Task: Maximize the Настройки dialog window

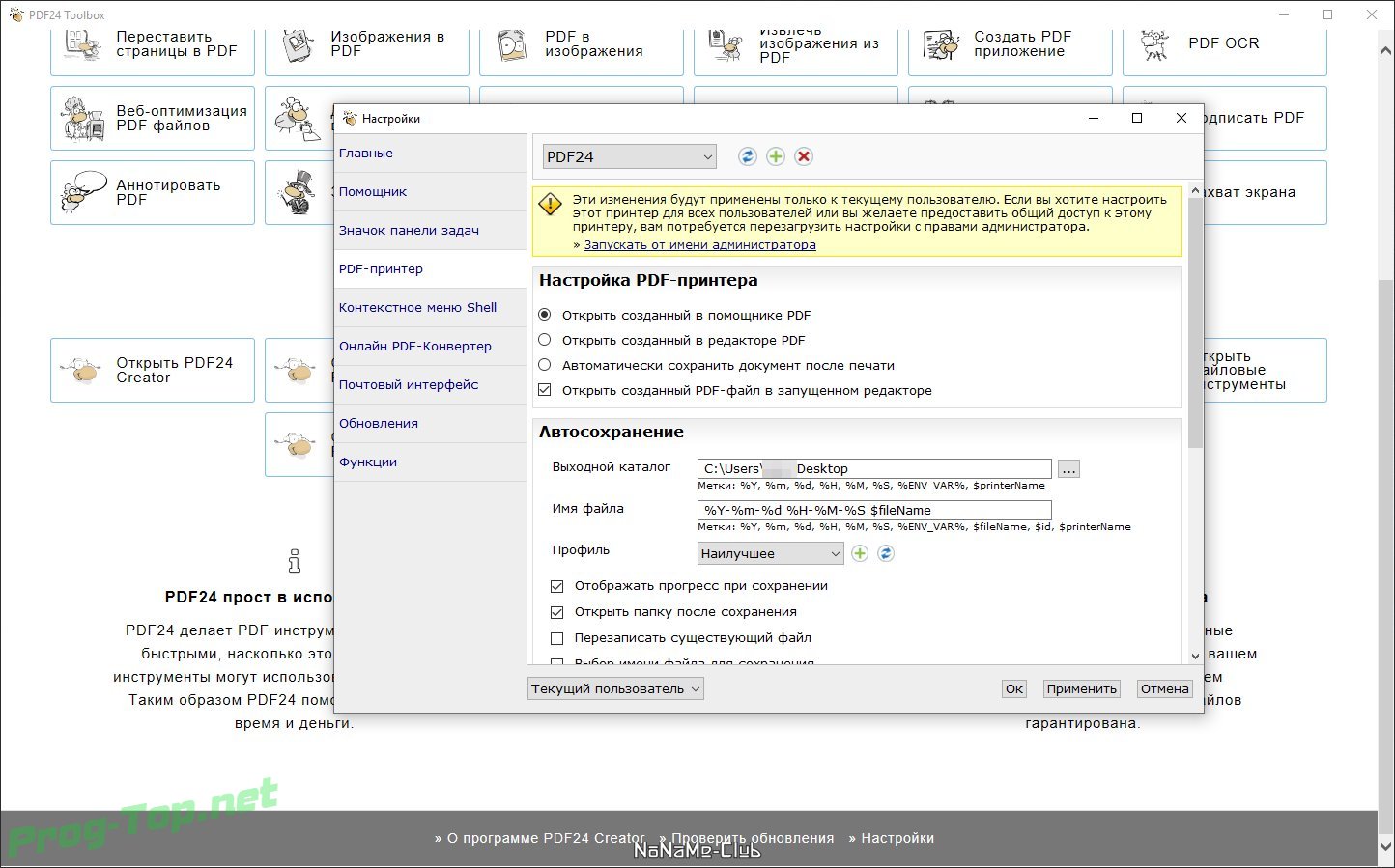Action: pos(1137,118)
